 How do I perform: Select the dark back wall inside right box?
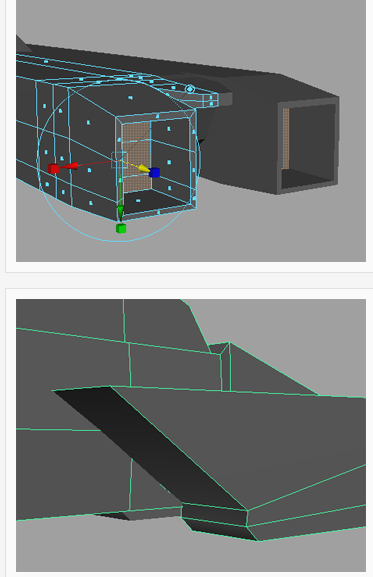pos(312,137)
